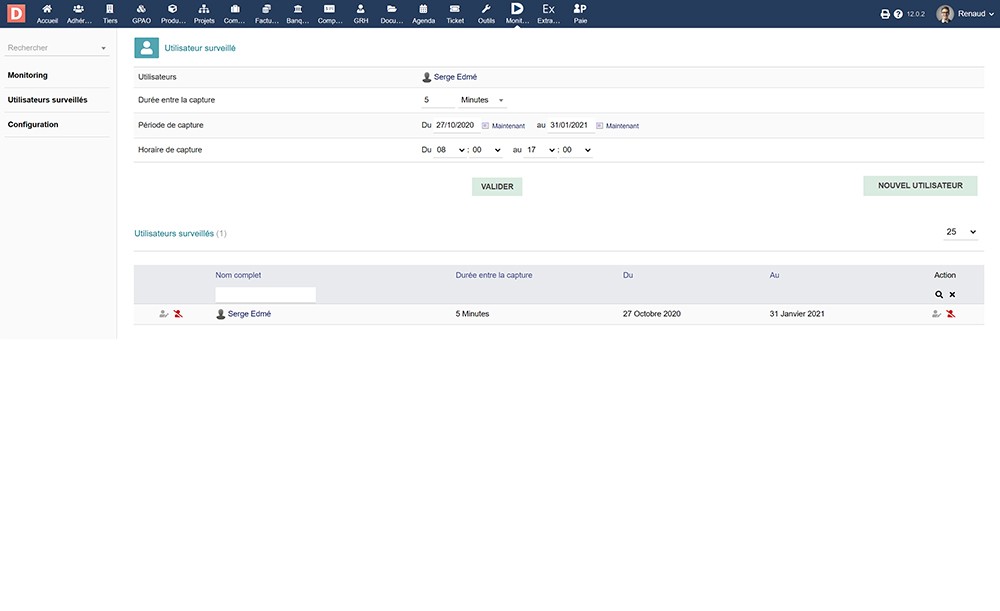Expand the 25 rows-per-page dropdown
The height and width of the screenshot is (611, 1000).
(960, 232)
